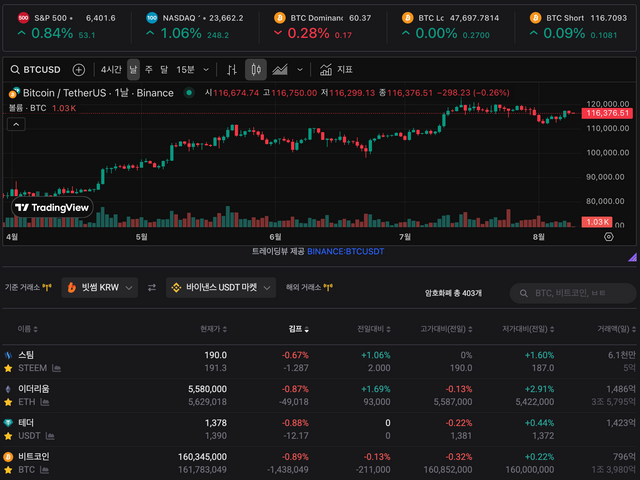Open the BINANCE:BTCUSDT link
This screenshot has width=640, height=480.
[345, 251]
